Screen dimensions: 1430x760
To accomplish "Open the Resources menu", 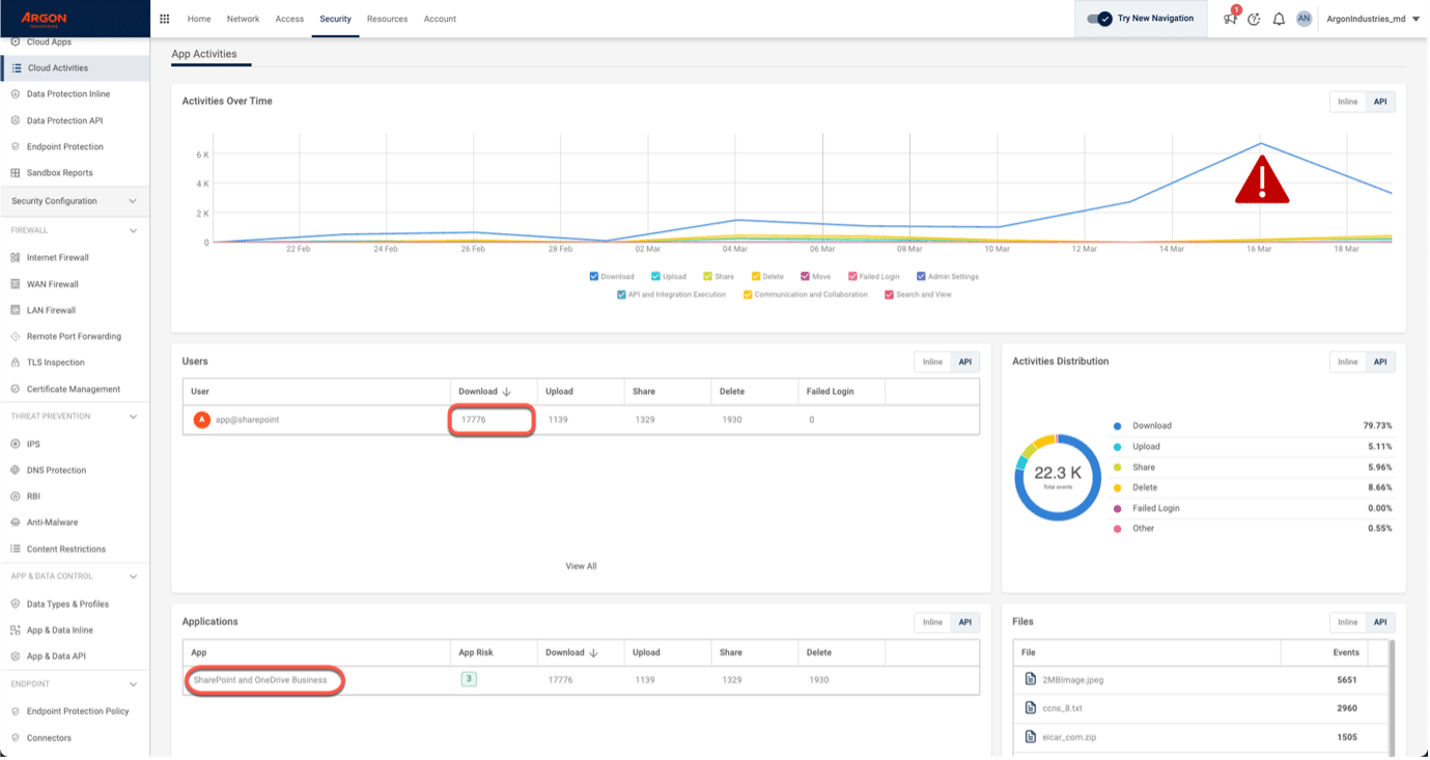I will [x=387, y=19].
